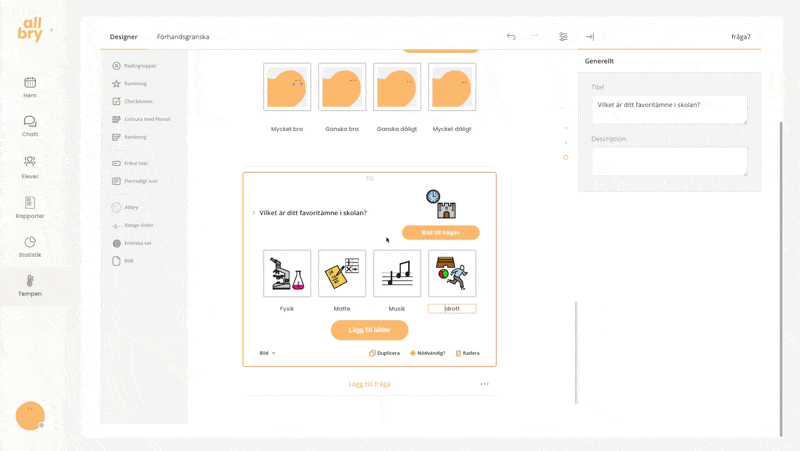Viewport: 800px width, 451px height.
Task: Add a Radiogrupper question from toolbox
Action: click(x=135, y=66)
